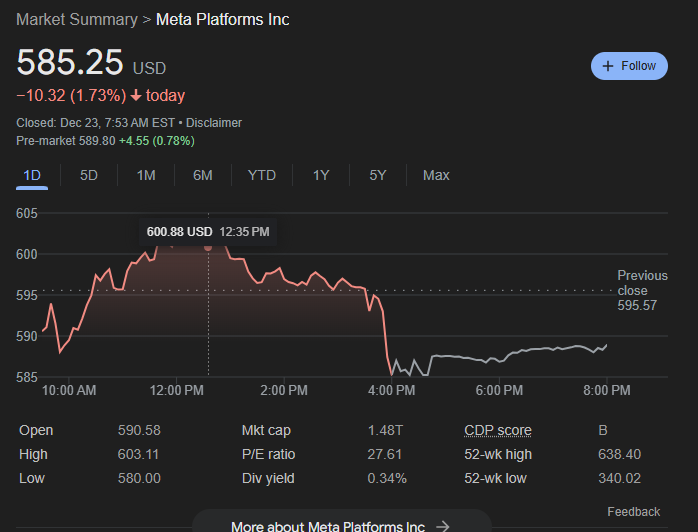Click the High value 603.11
This screenshot has height=532, width=698.
(138, 455)
